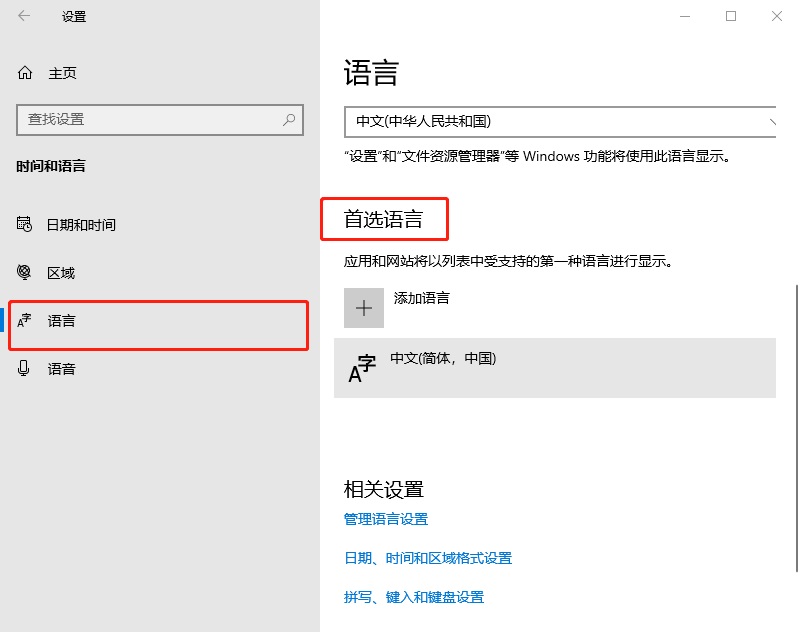The width and height of the screenshot is (800, 632).
Task: Open 区域 settings page
Action: 61,273
